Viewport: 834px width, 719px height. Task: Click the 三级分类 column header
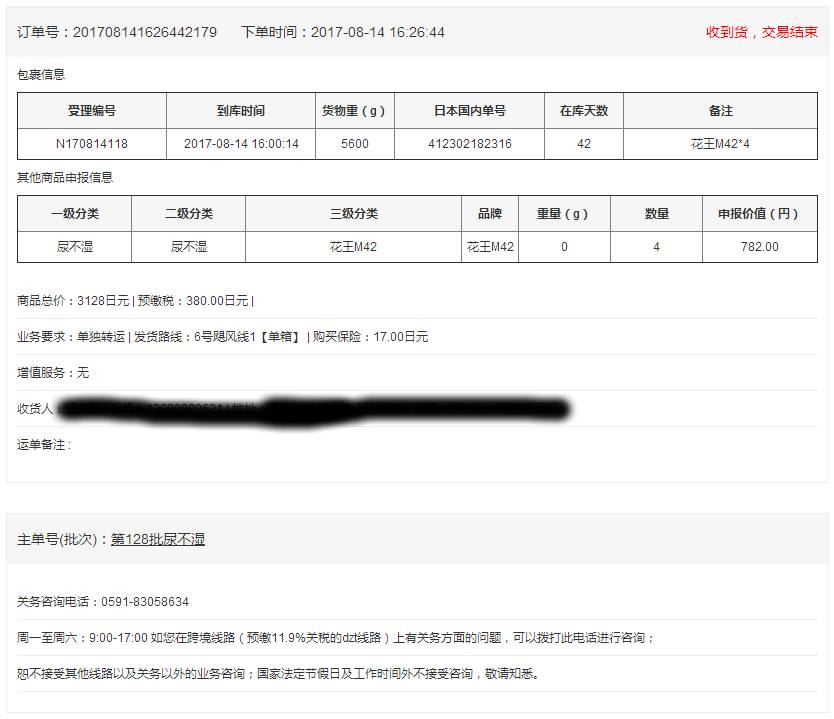[x=353, y=214]
